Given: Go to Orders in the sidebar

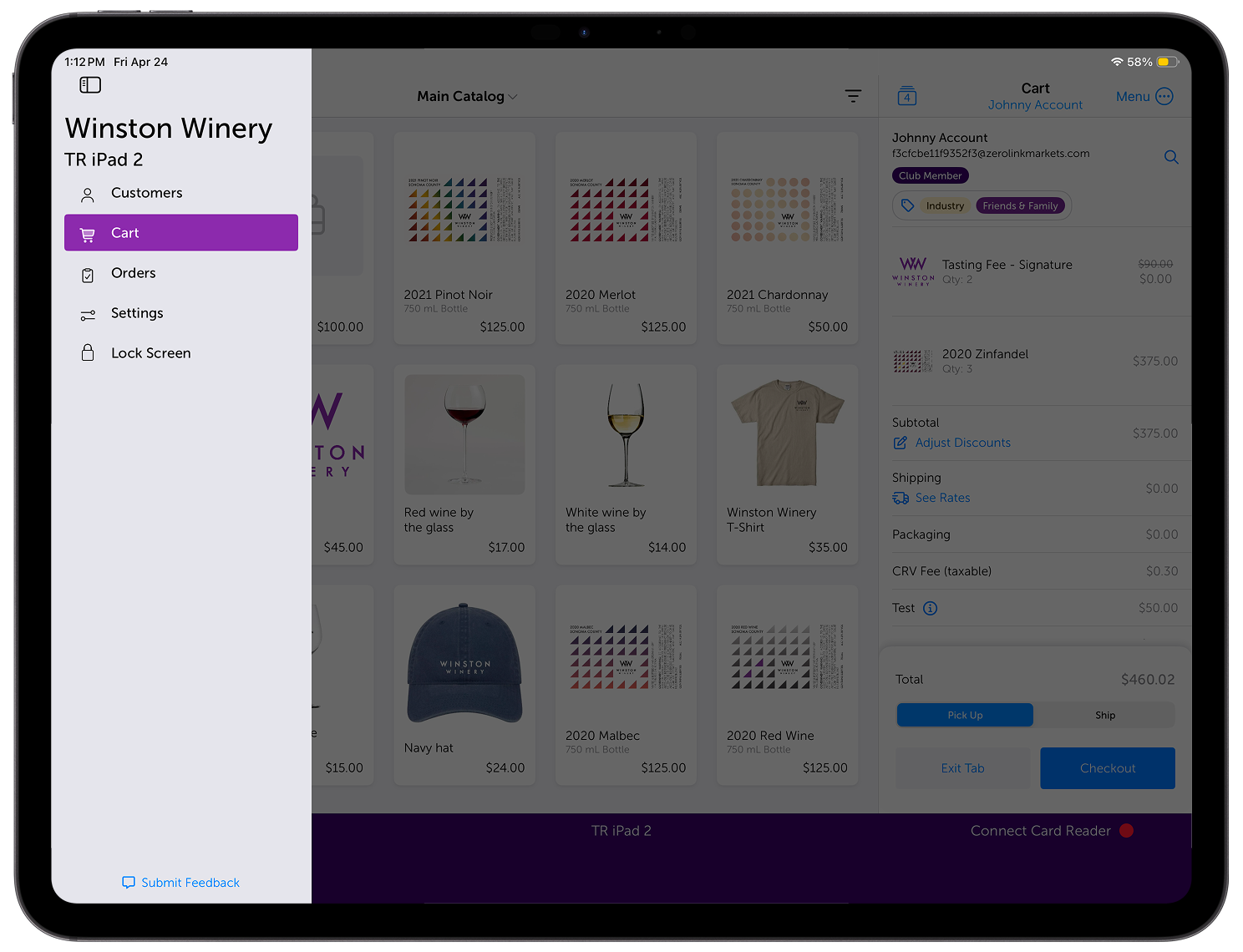Looking at the screenshot, I should 181,273.
